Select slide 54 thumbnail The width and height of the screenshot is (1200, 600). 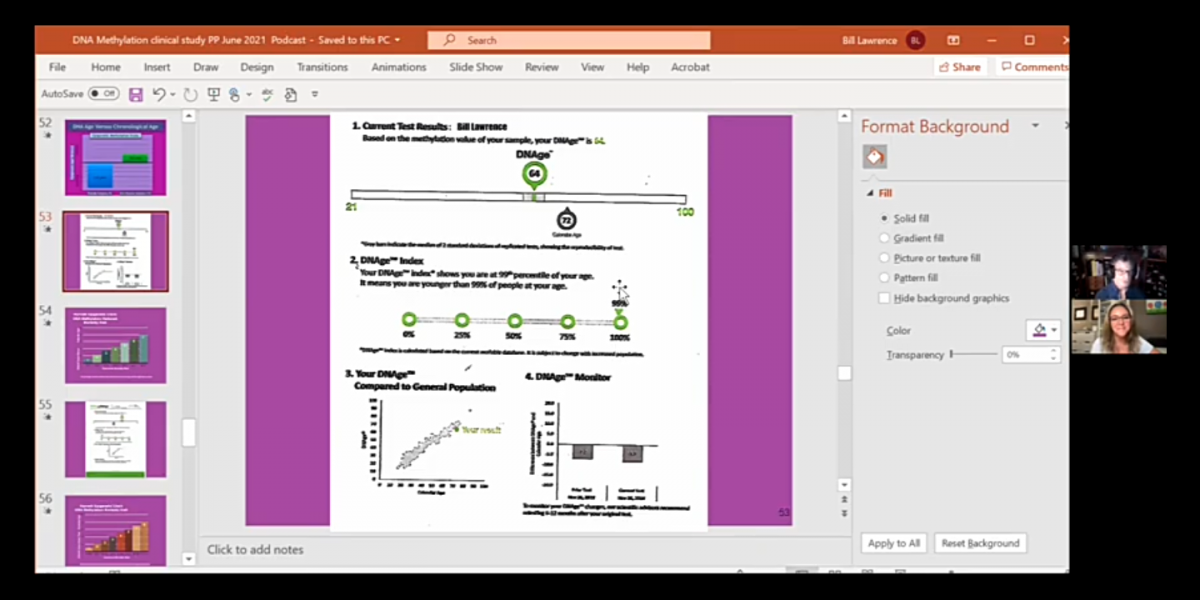click(115, 345)
